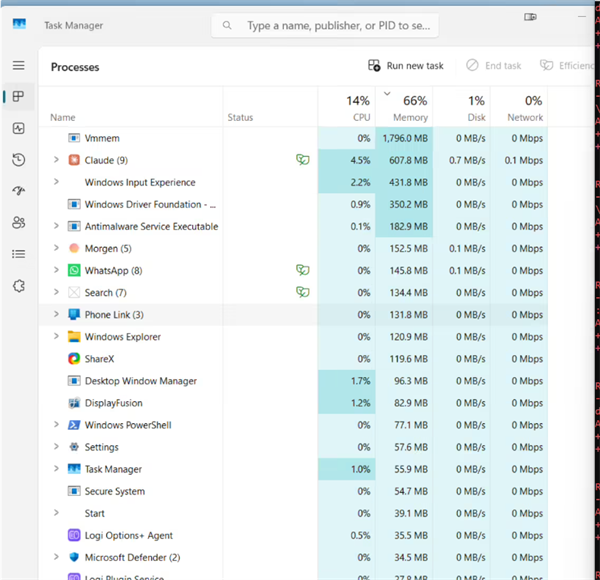Click the process search input field

(325, 26)
